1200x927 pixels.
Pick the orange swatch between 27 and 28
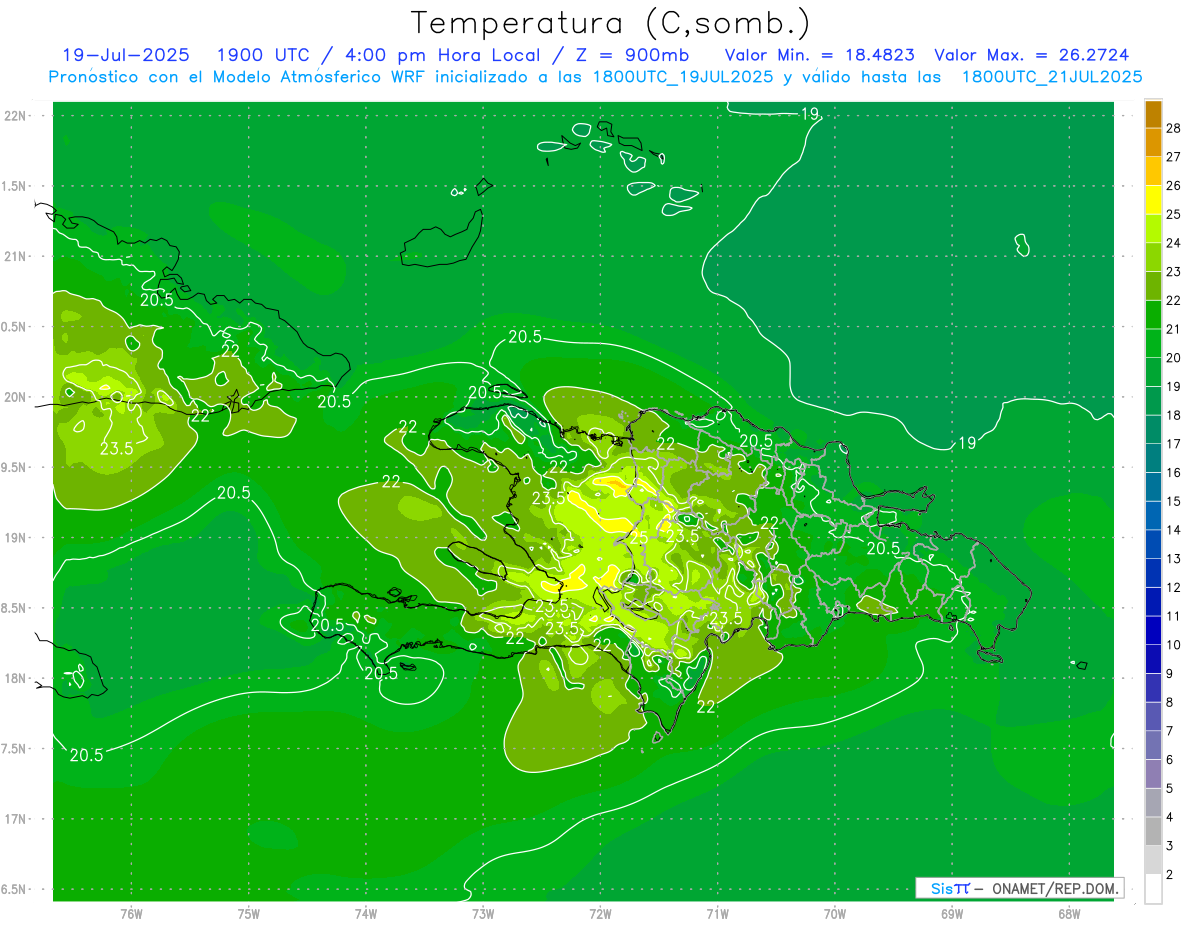[x=1153, y=142]
